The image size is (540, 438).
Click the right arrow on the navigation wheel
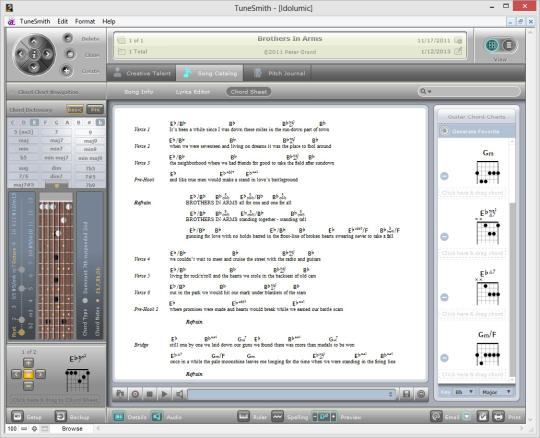pos(47,54)
